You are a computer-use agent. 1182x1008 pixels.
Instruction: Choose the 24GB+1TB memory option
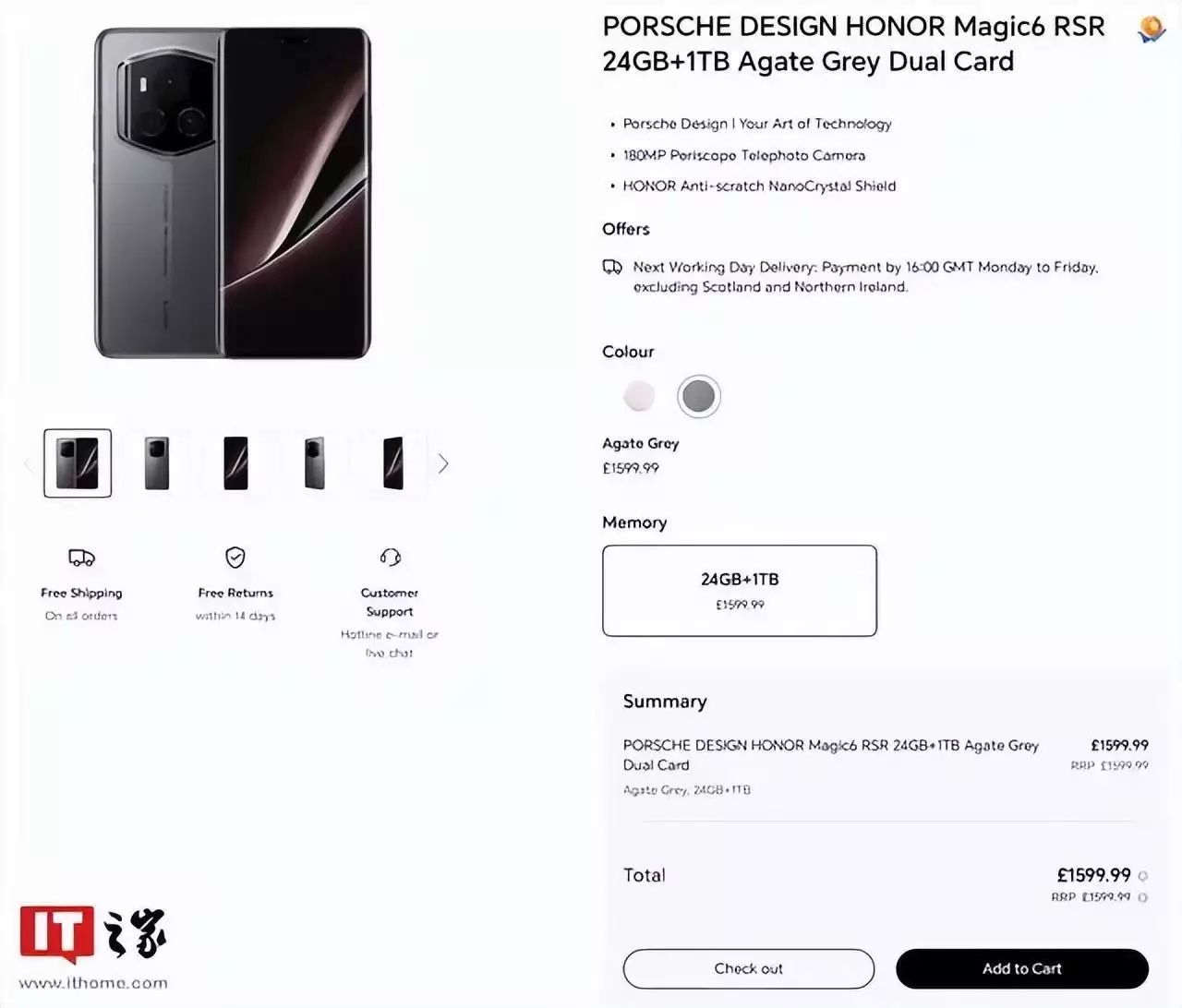[740, 591]
